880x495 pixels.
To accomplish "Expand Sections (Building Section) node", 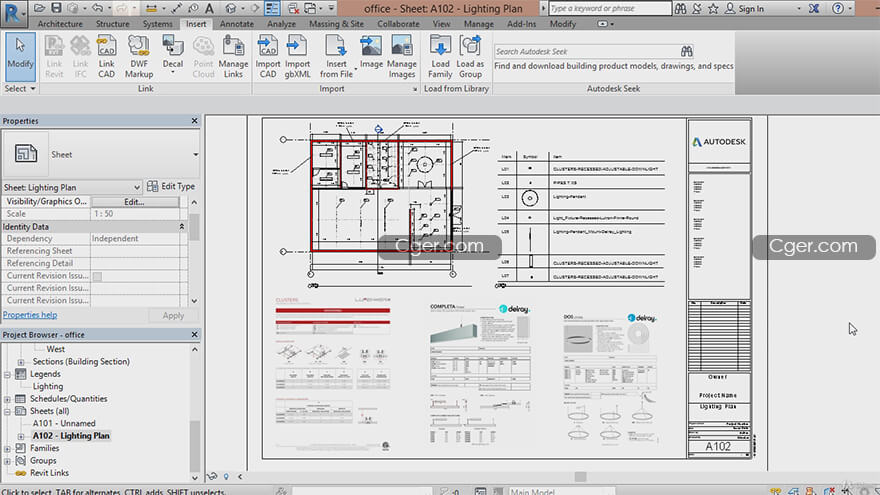I will [x=21, y=362].
